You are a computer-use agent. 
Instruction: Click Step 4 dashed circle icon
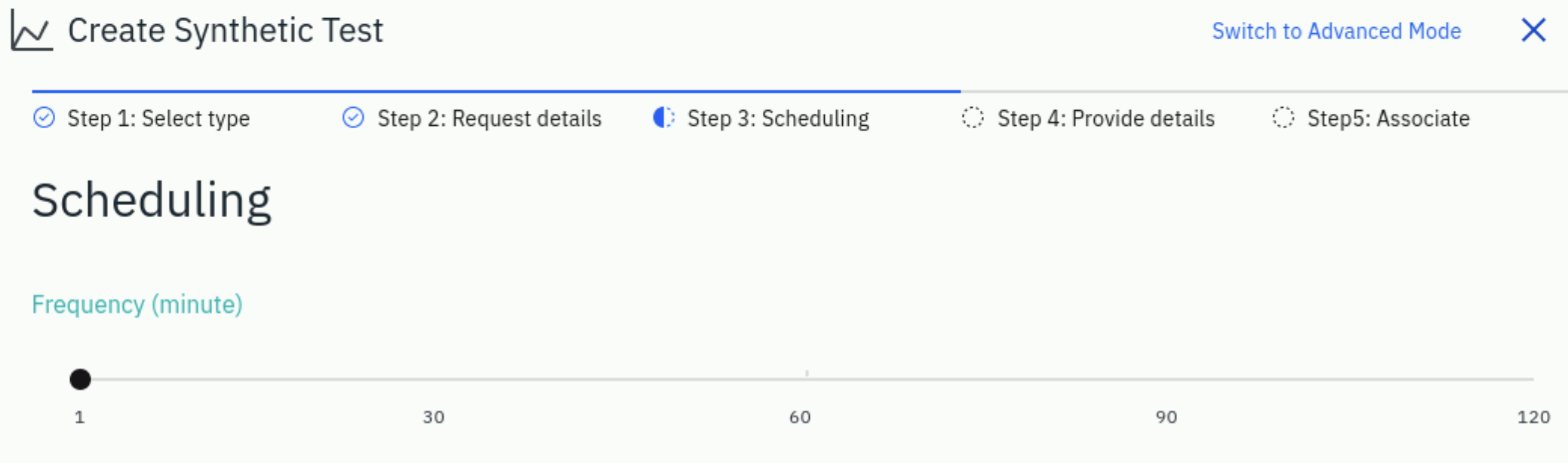pyautogui.click(x=973, y=118)
